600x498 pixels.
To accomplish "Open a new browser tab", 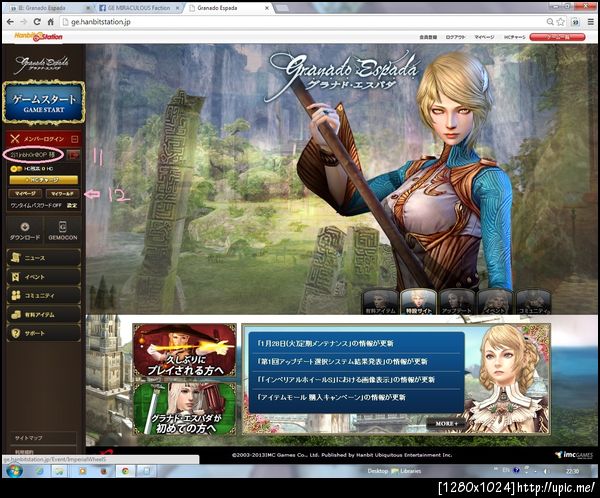I will point(282,8).
